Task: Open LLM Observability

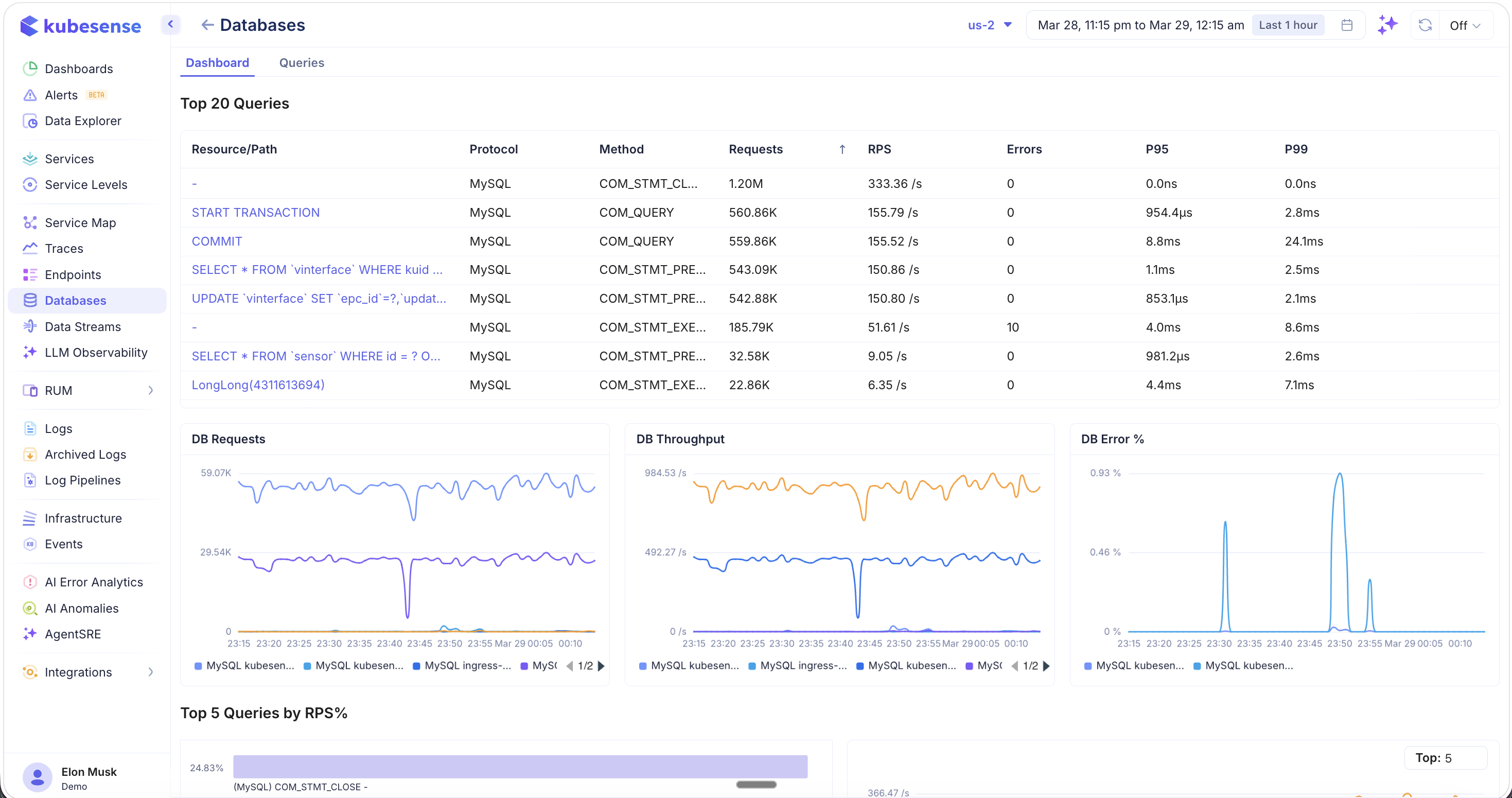Action: point(96,352)
